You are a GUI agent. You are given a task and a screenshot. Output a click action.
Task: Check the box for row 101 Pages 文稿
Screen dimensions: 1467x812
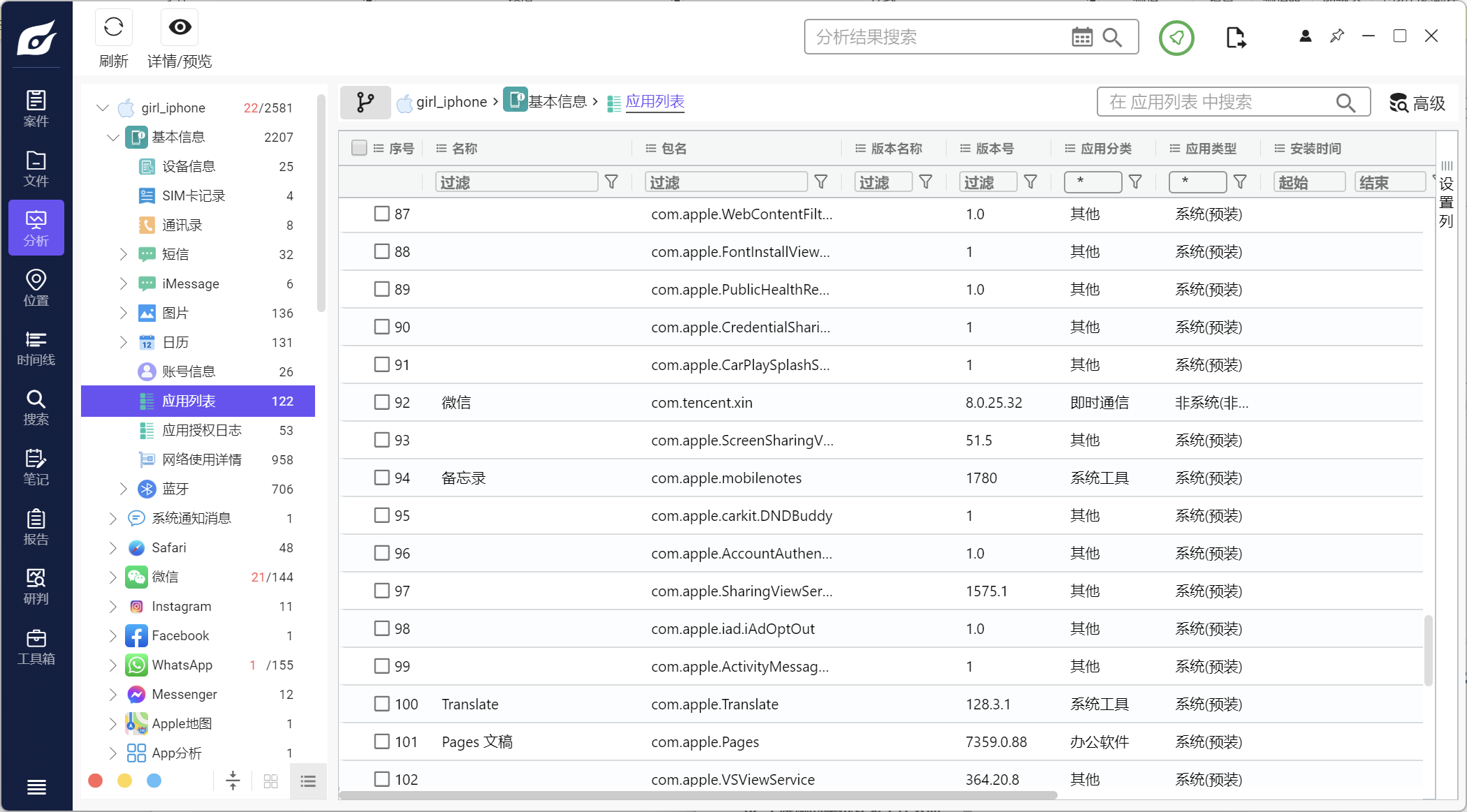[x=381, y=741]
